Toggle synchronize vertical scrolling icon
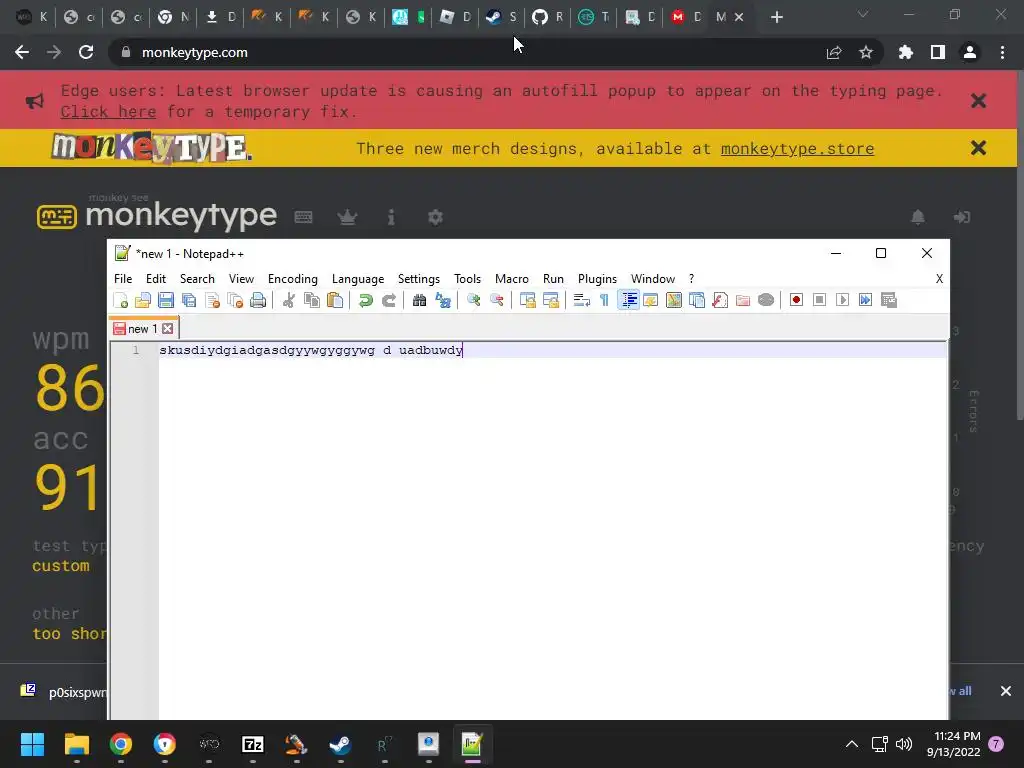The image size is (1024, 768). coord(528,300)
